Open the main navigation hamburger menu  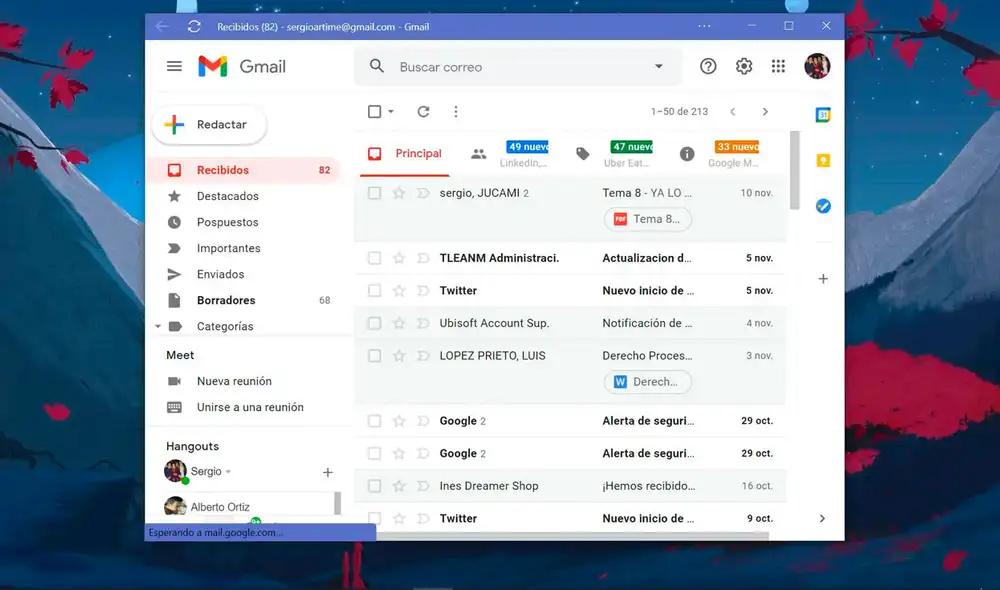(174, 66)
